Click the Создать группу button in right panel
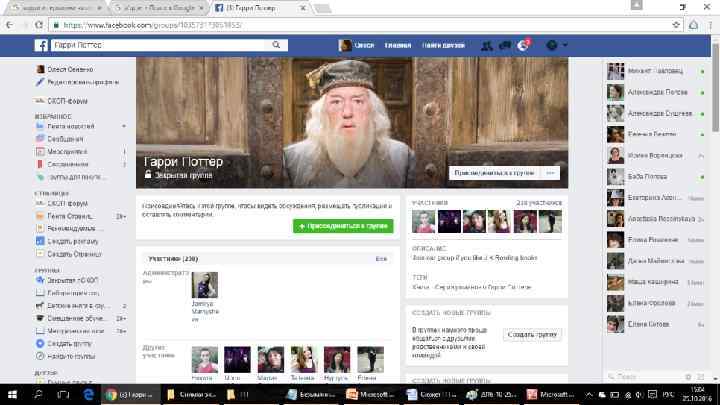 (532, 335)
